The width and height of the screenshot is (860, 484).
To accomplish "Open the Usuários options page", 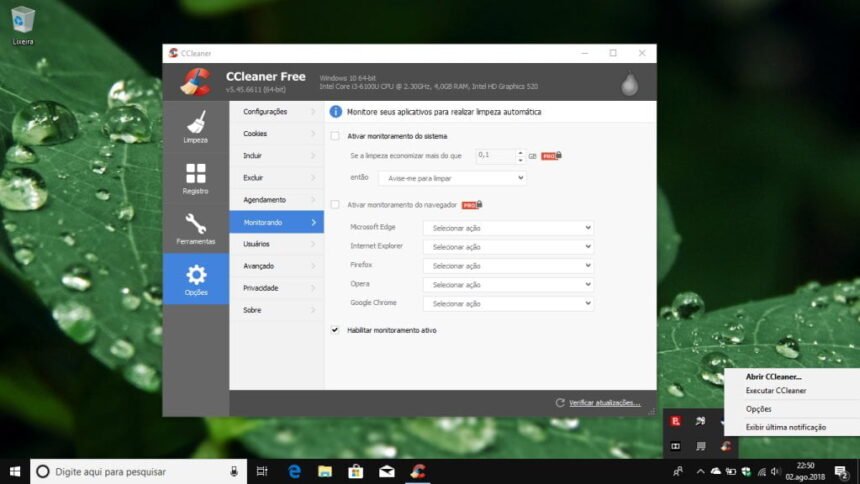I will click(276, 244).
